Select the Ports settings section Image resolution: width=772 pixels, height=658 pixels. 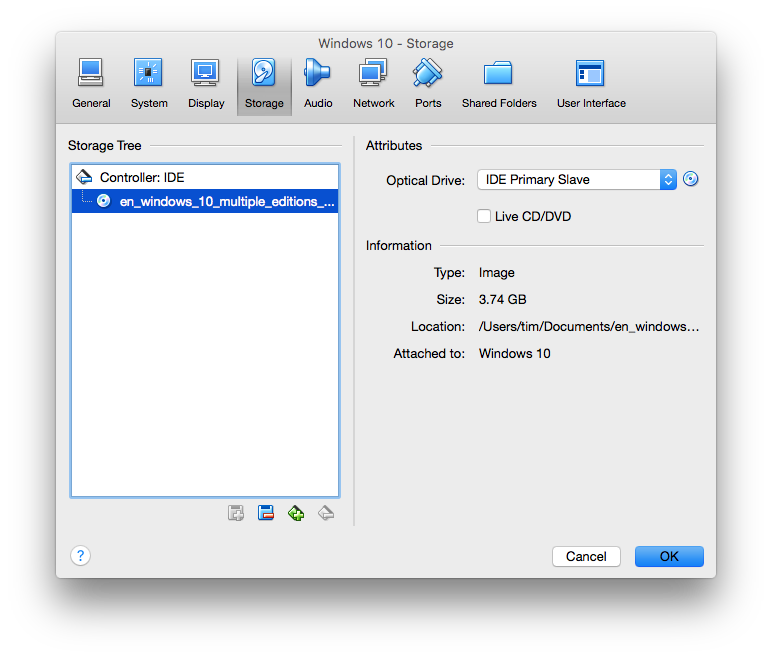coord(428,84)
